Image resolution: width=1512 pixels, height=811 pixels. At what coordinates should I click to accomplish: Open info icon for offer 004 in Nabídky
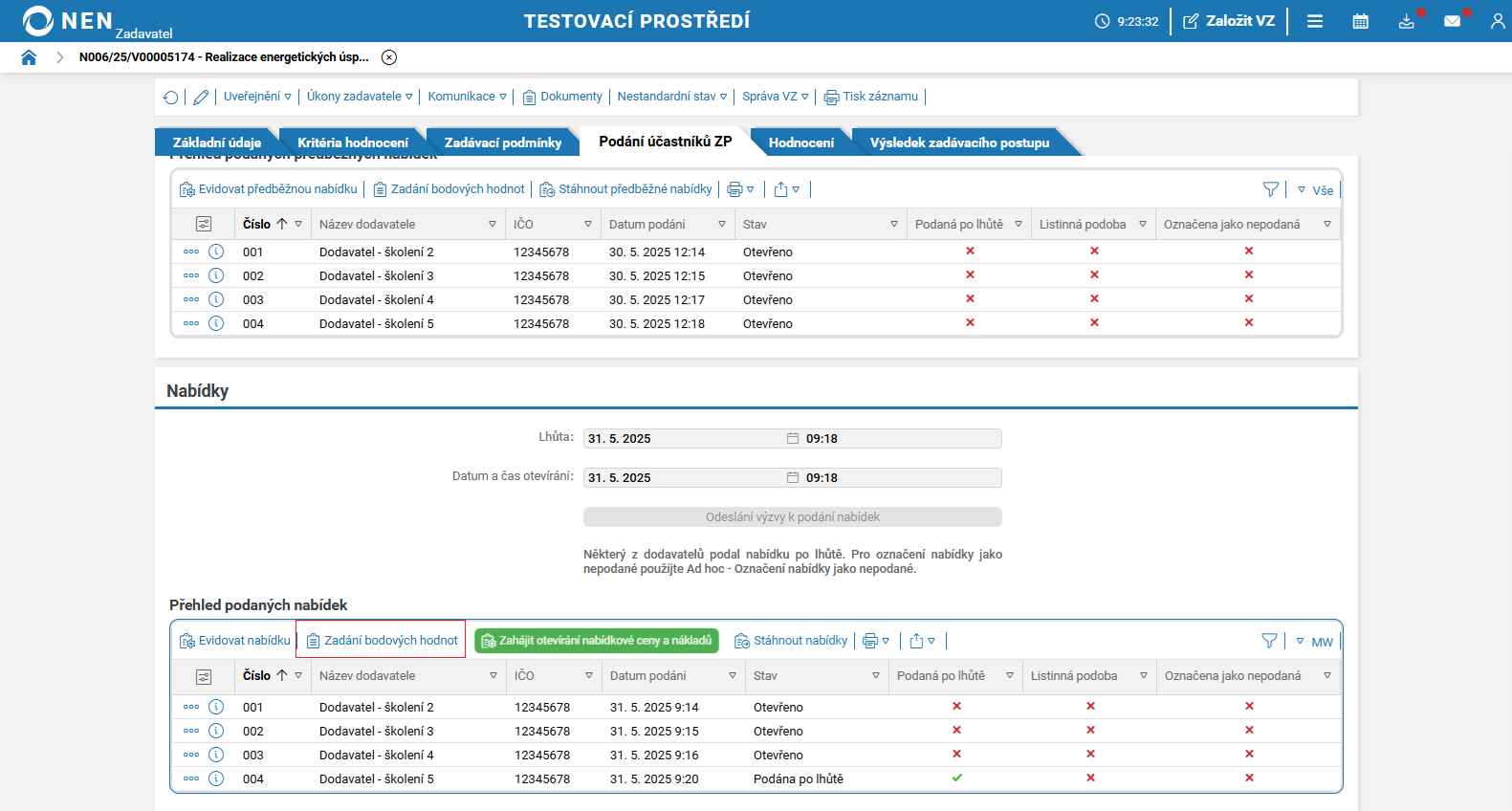pos(216,778)
